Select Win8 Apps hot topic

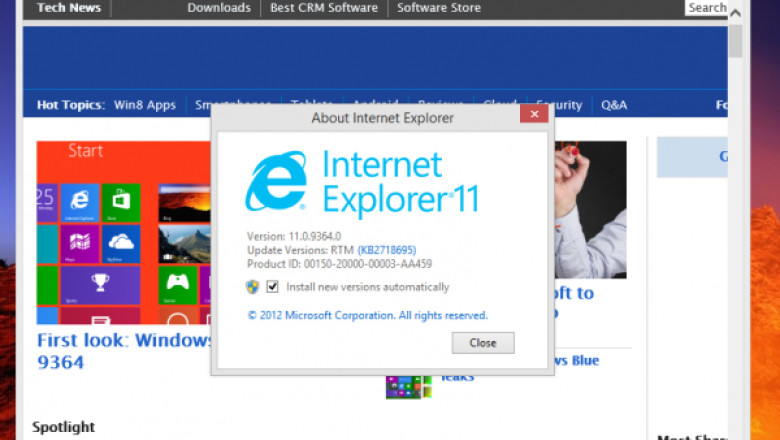(x=145, y=105)
